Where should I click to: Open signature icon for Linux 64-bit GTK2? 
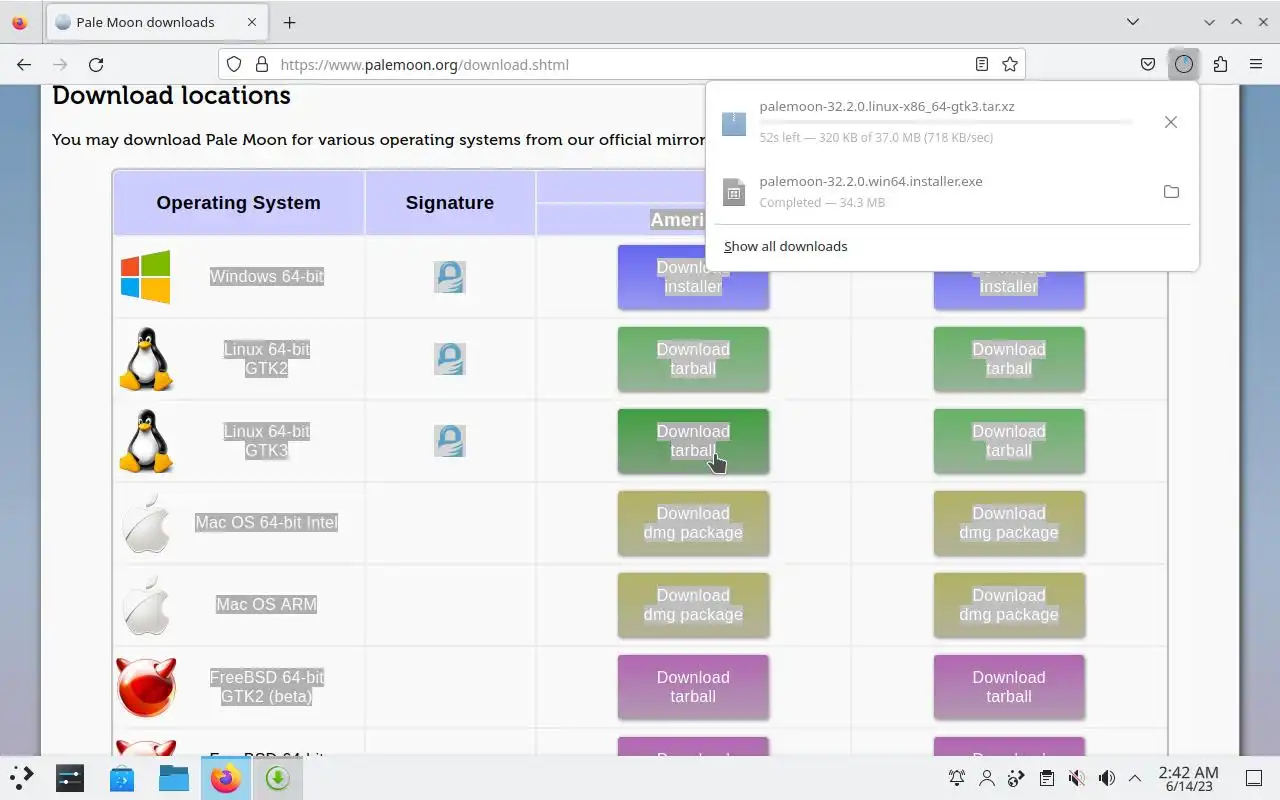(x=449, y=359)
